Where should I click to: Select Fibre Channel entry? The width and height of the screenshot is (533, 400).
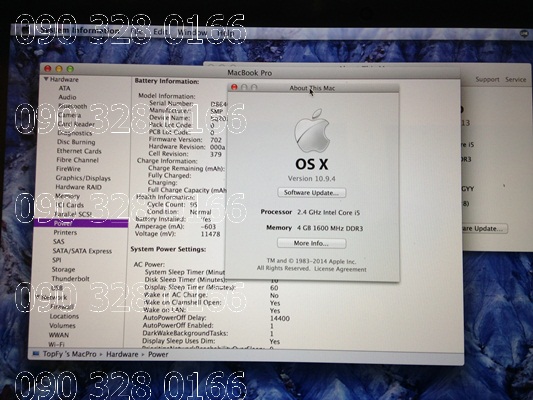coord(78,160)
